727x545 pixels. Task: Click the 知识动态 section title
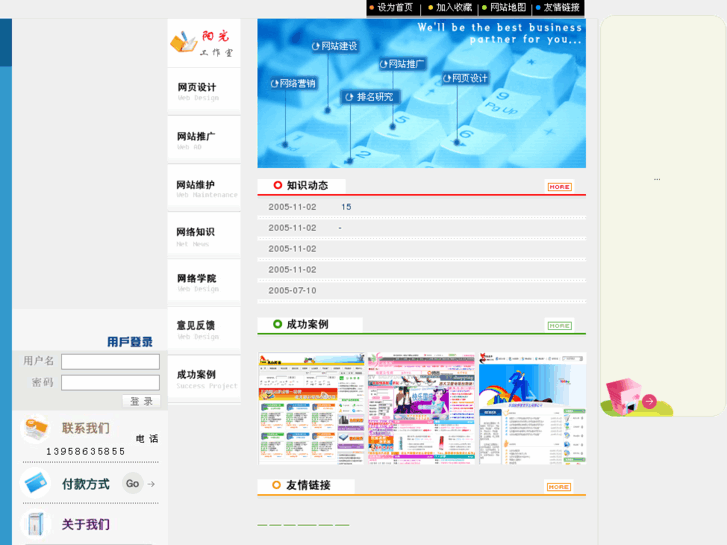pos(307,186)
